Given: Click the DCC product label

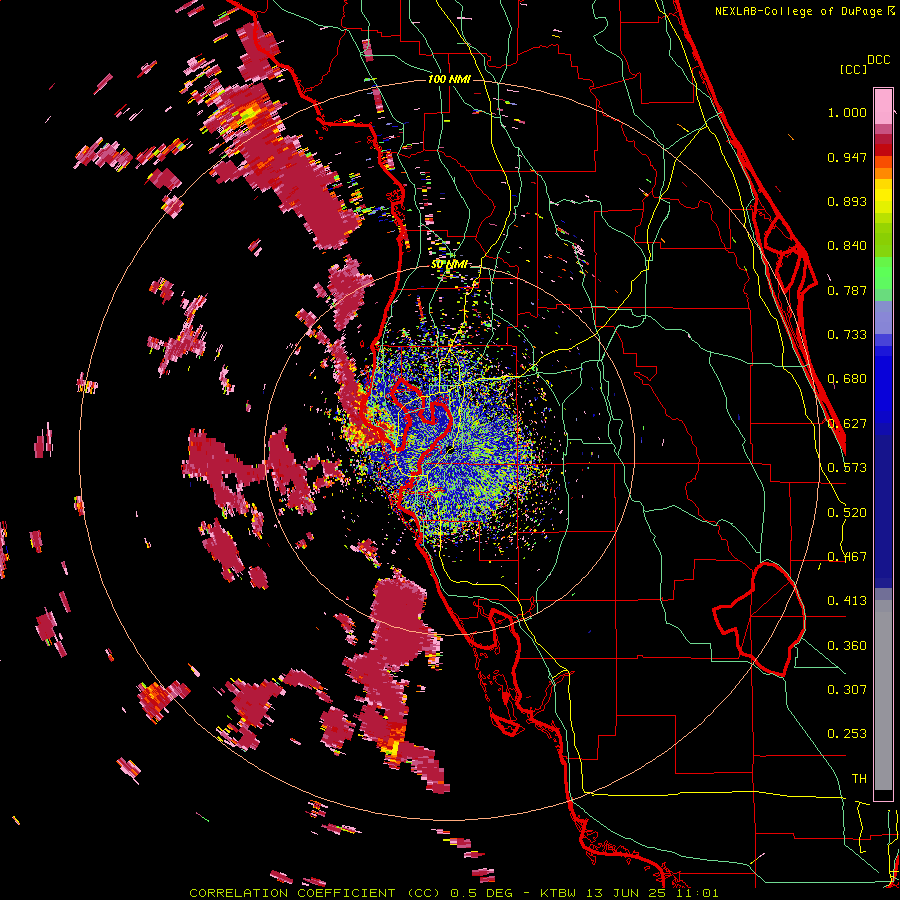Looking at the screenshot, I should [x=879, y=60].
